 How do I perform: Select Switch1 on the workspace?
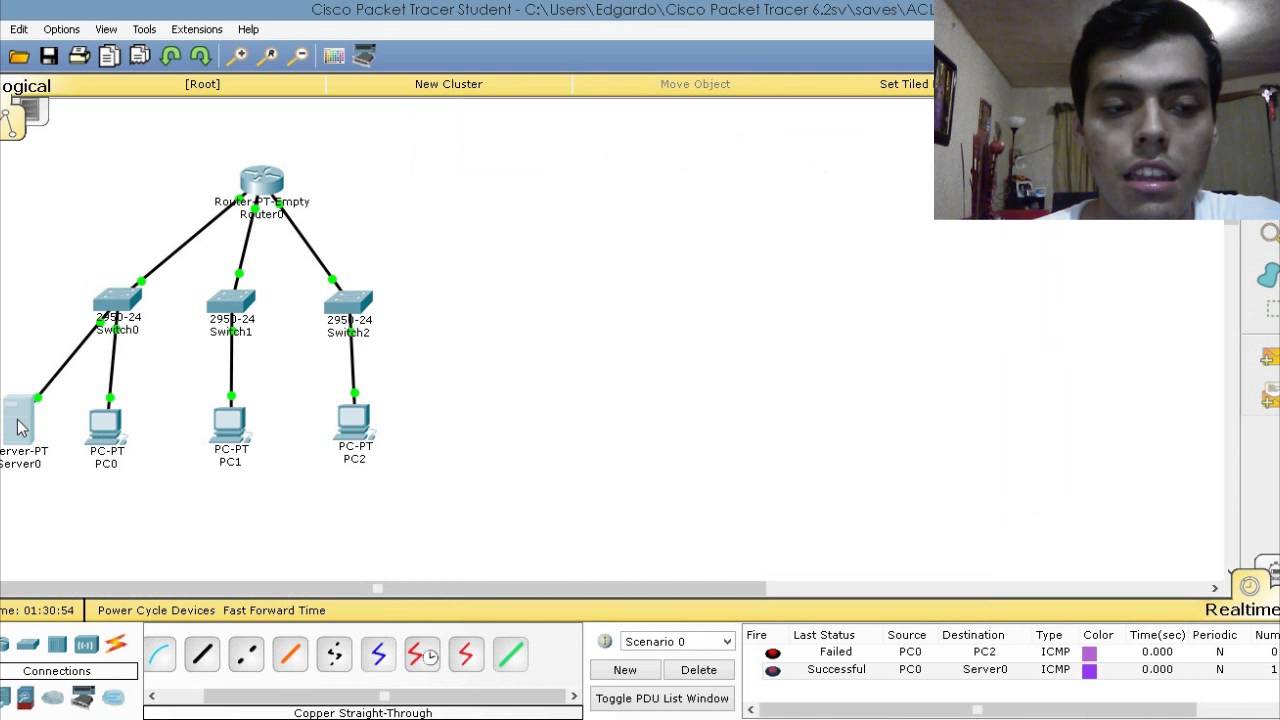pyautogui.click(x=231, y=303)
